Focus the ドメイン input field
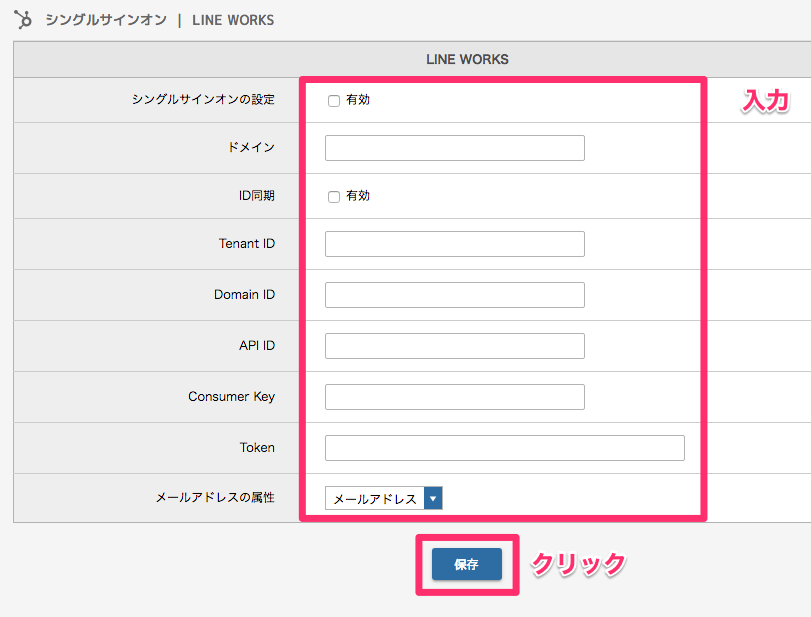This screenshot has width=811, height=617. point(455,148)
